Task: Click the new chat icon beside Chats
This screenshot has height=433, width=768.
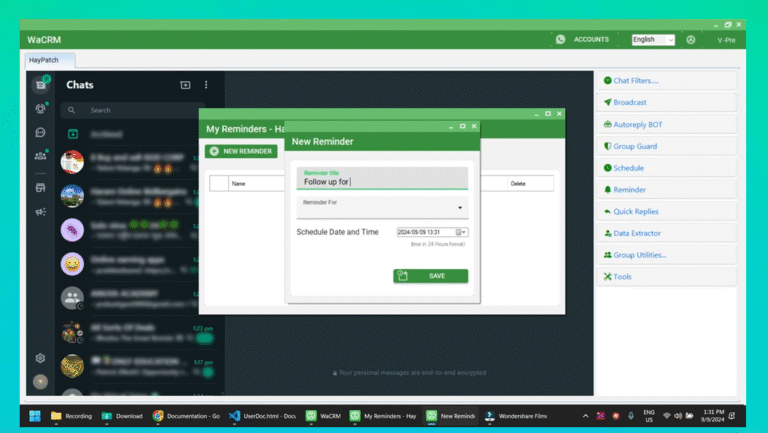Action: [185, 85]
